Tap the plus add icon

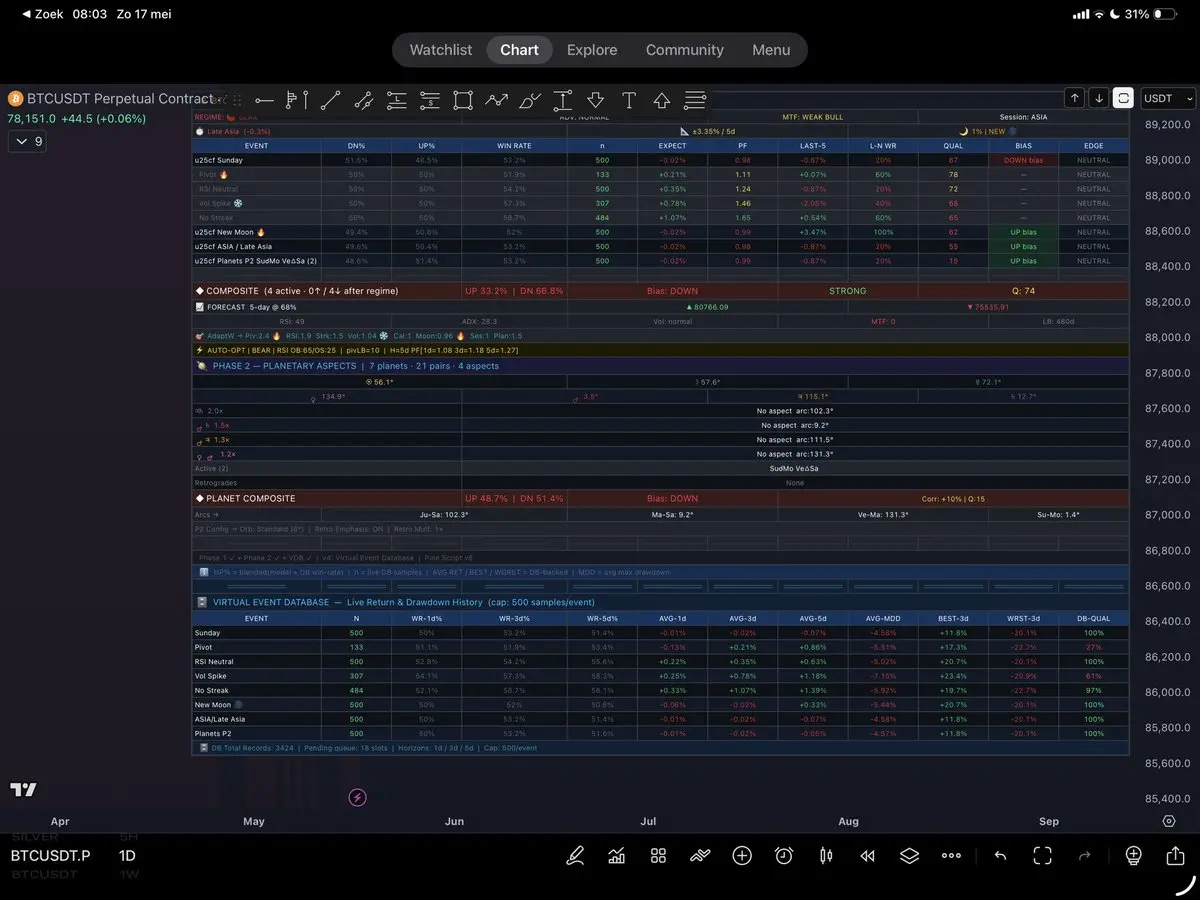742,856
